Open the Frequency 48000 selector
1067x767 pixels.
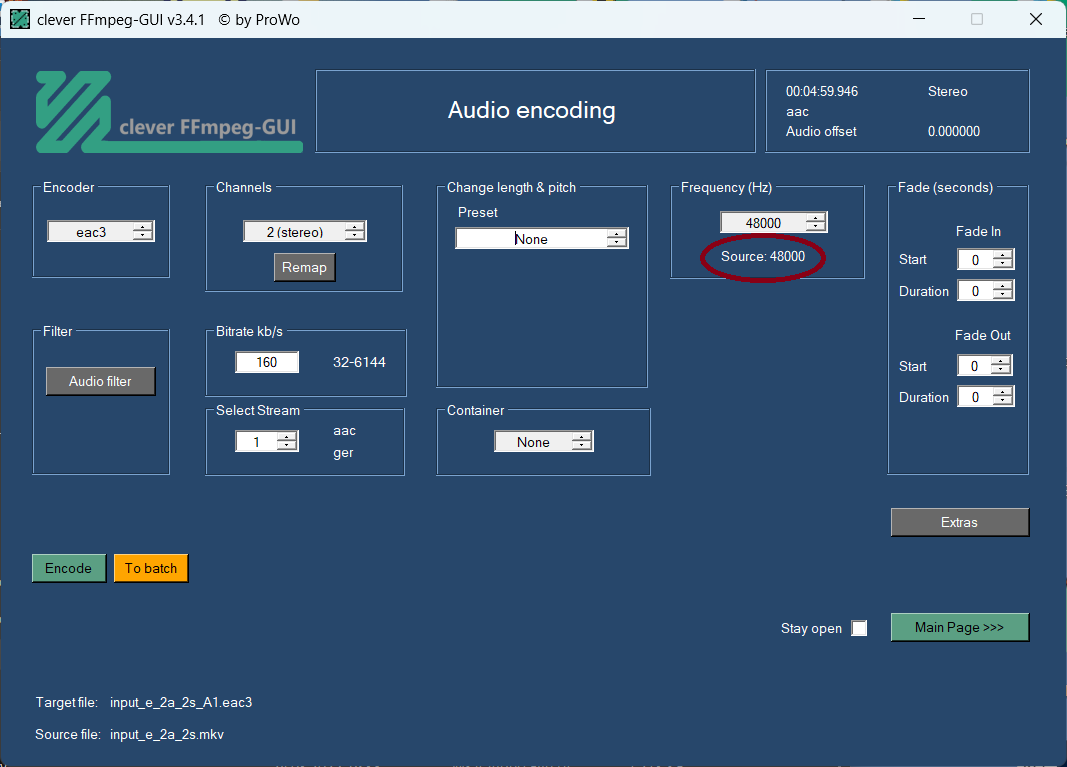[774, 223]
